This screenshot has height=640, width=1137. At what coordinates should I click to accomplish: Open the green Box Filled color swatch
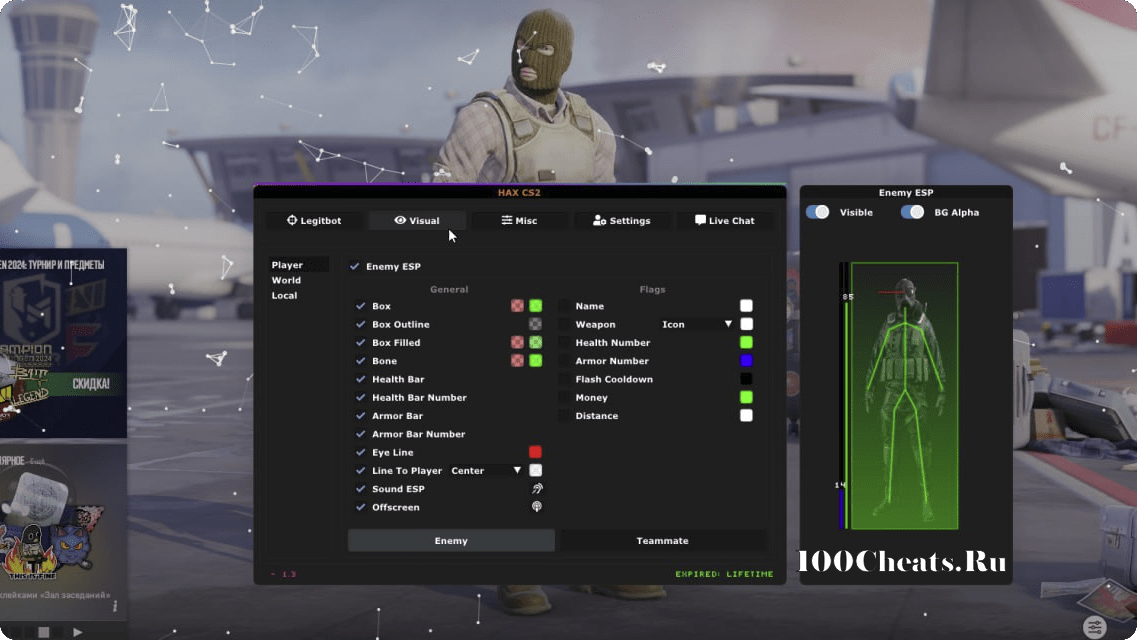pyautogui.click(x=536, y=342)
